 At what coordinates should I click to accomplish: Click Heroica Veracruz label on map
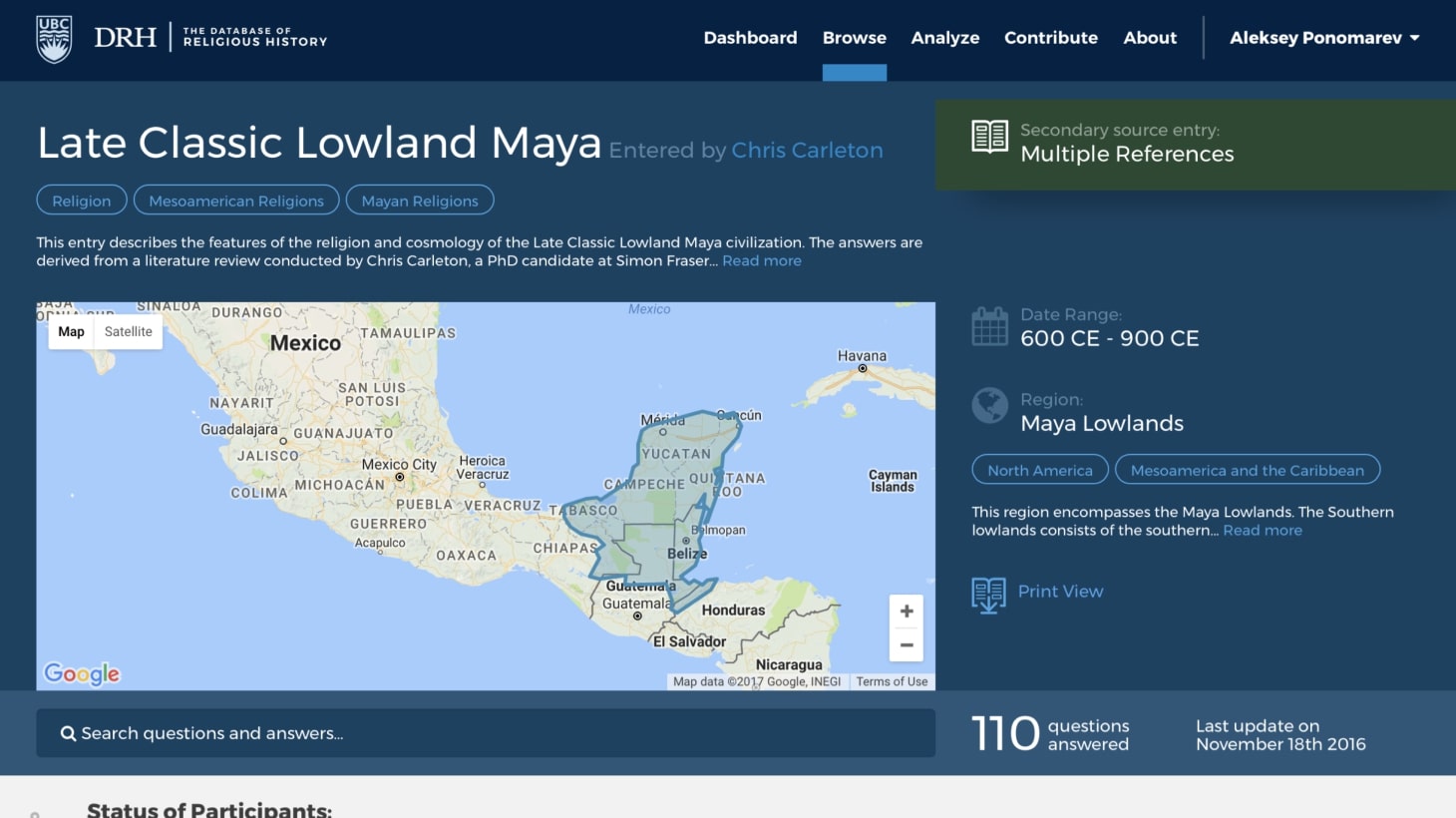pos(483,468)
